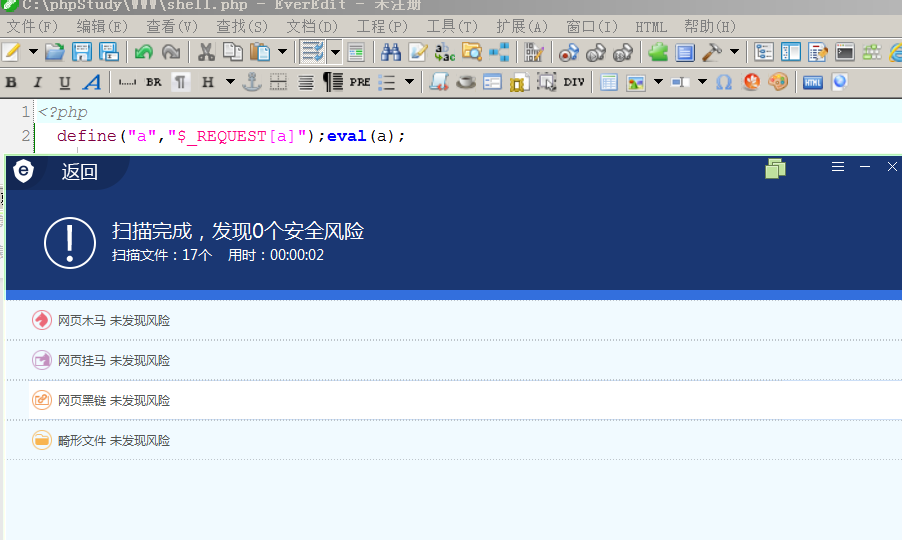The image size is (902, 540).
Task: Expand the Paste dropdown arrow
Action: point(282,52)
